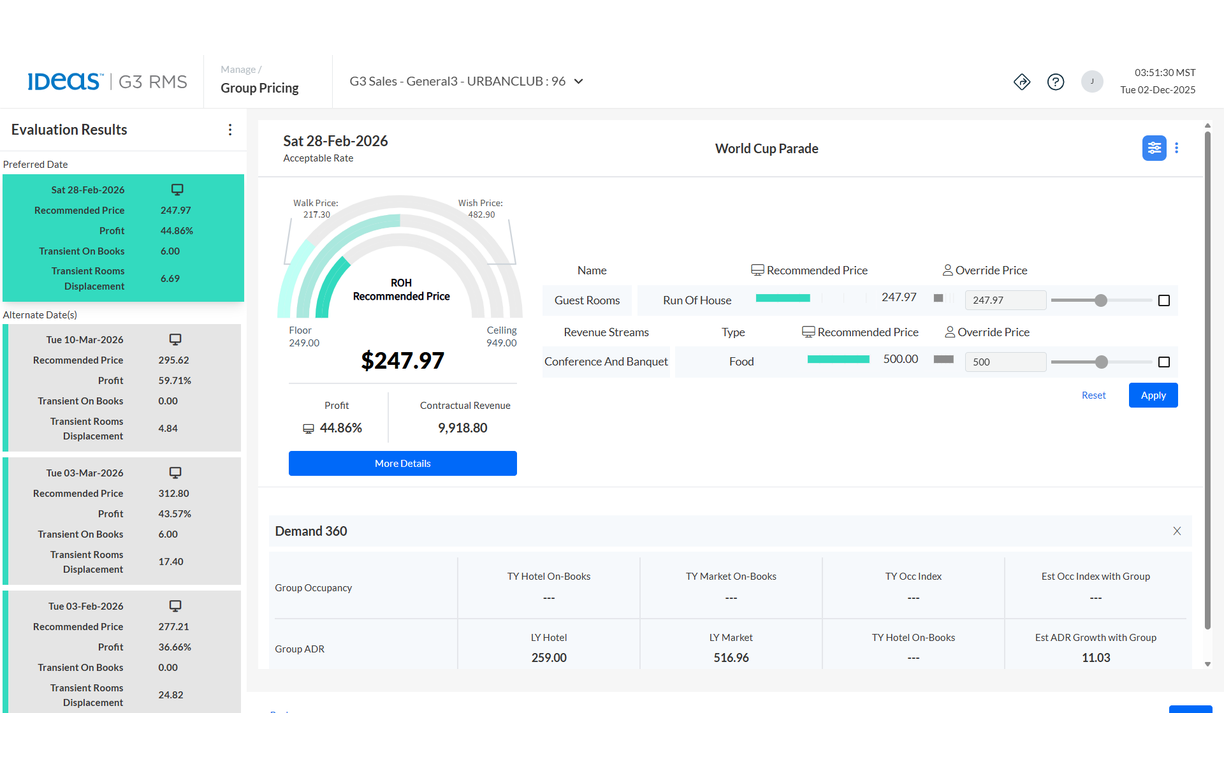This screenshot has width=1224, height=768.
Task: Click the Run Of House cell
Action: (x=697, y=300)
